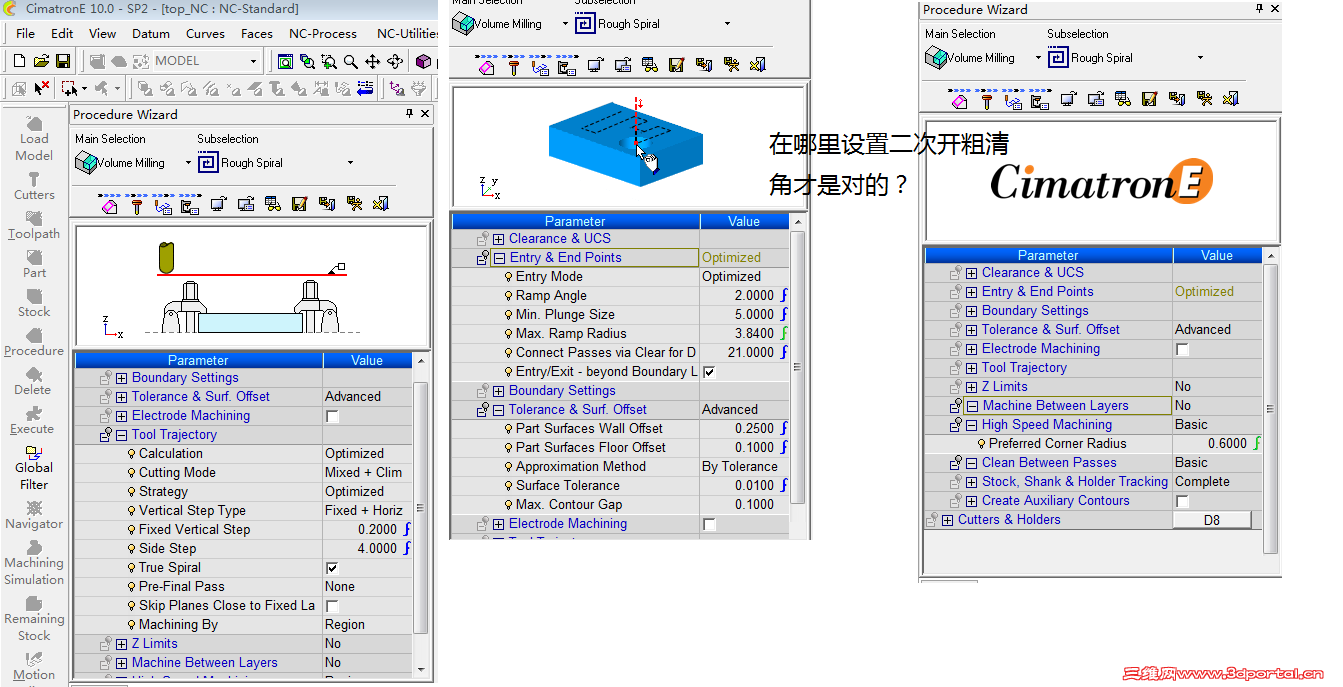Click the Zoom magnifier icon in the top toolbar
Image resolution: width=1343 pixels, height=687 pixels.
(351, 61)
